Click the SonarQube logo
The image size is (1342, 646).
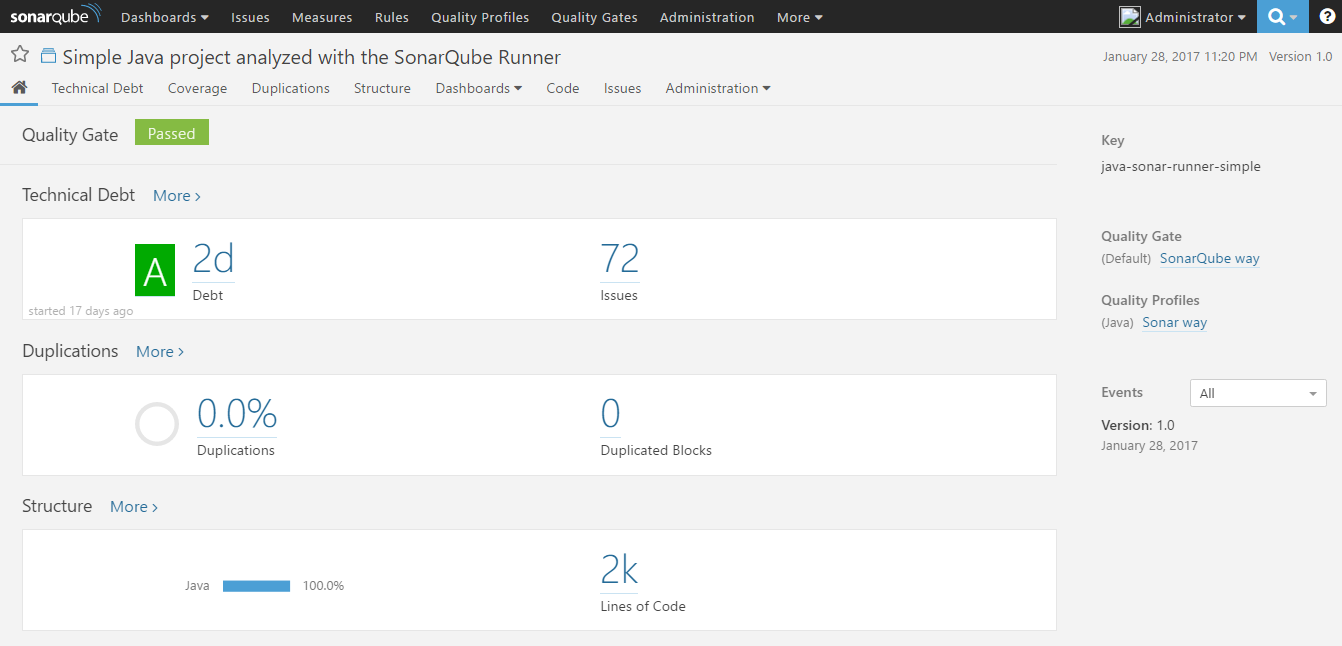pyautogui.click(x=56, y=16)
